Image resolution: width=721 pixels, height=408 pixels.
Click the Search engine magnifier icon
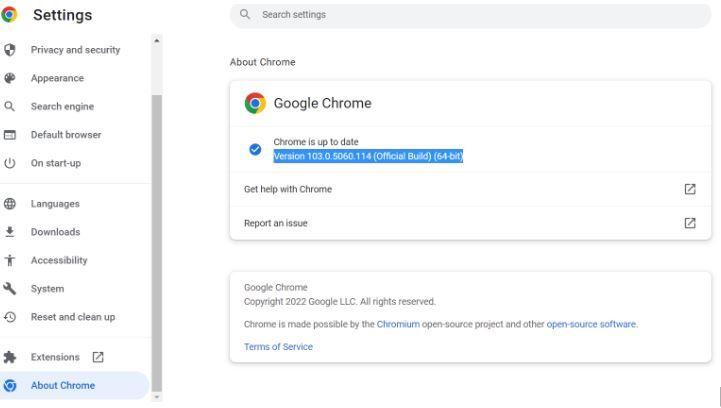pyautogui.click(x=10, y=107)
